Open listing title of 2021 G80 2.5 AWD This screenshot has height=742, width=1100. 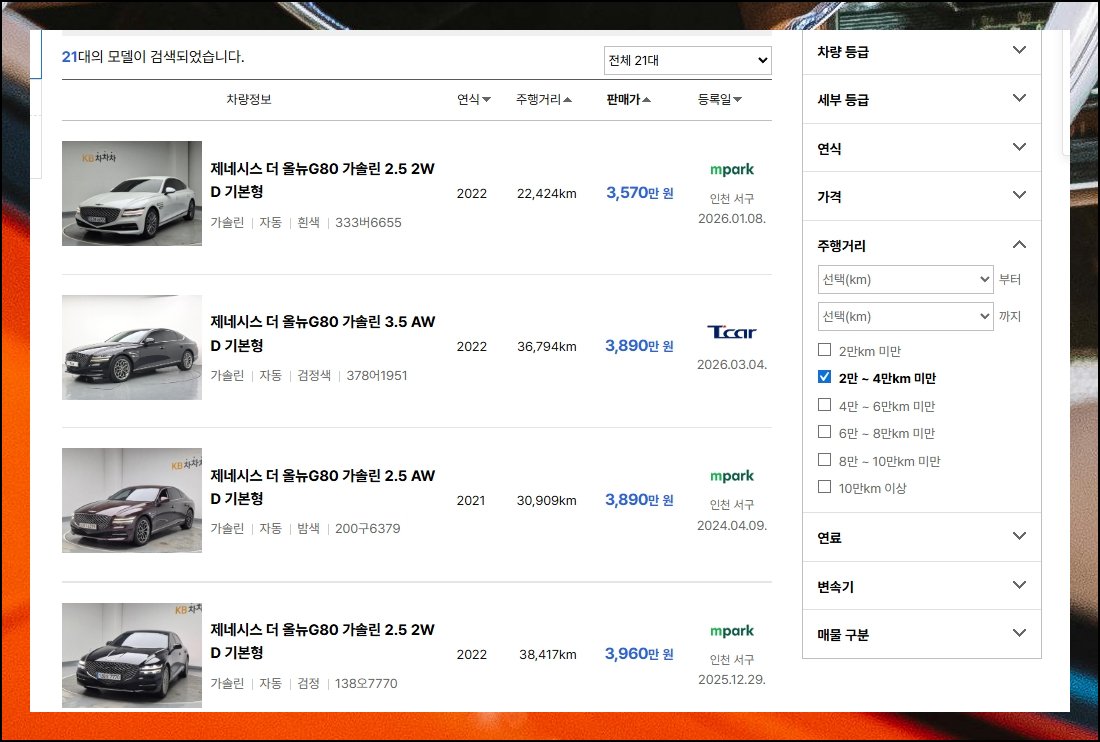[323, 487]
